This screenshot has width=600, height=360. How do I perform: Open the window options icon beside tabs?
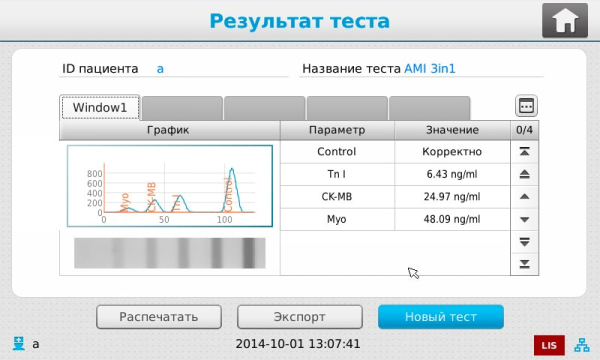coord(526,106)
